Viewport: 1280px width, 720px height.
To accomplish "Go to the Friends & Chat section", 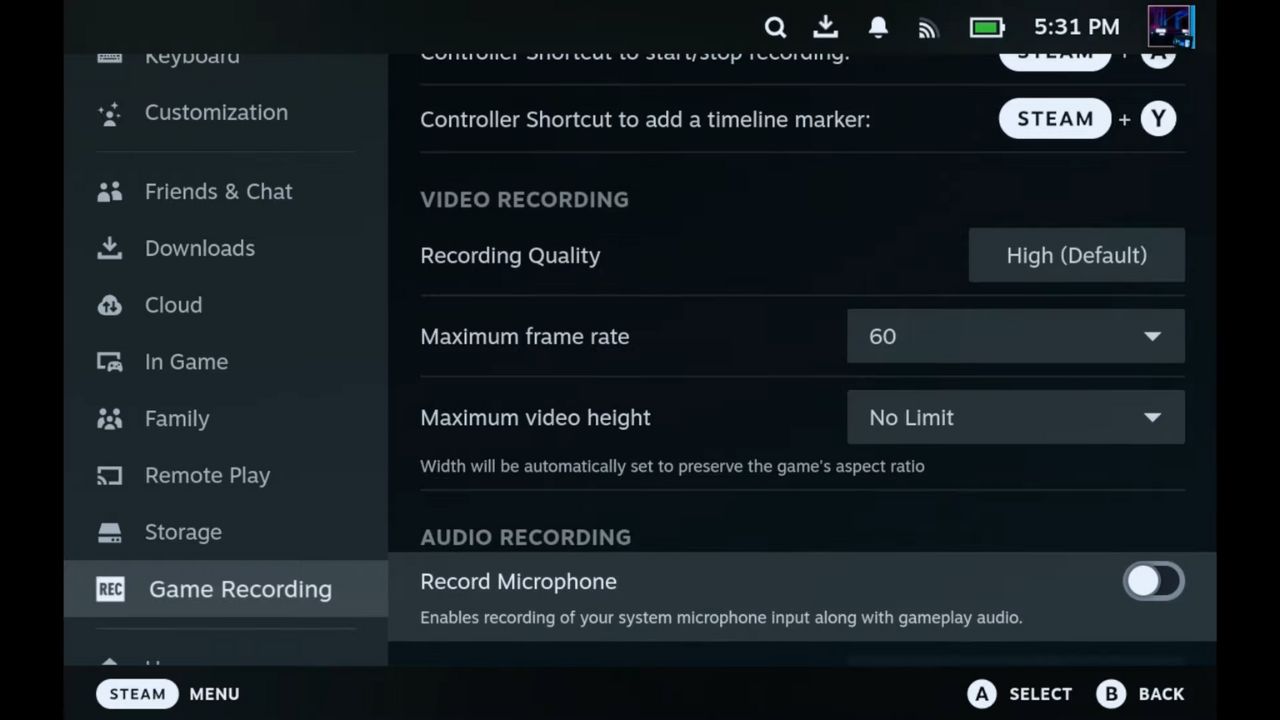I will tap(218, 191).
